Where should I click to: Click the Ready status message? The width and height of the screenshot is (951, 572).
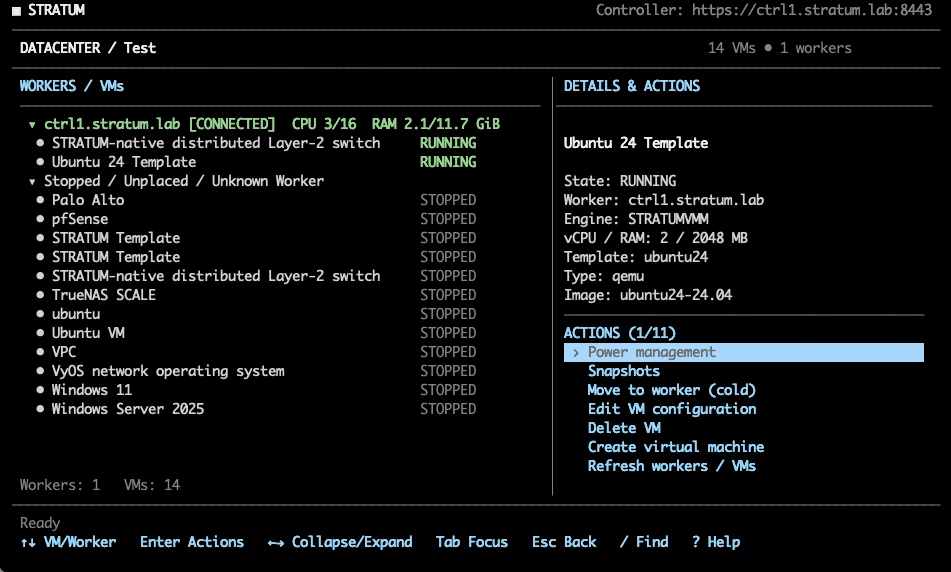[x=40, y=523]
